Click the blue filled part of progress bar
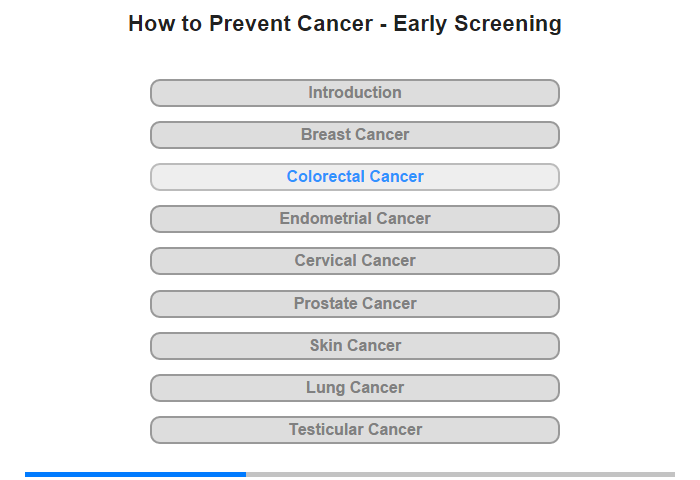 pos(135,474)
